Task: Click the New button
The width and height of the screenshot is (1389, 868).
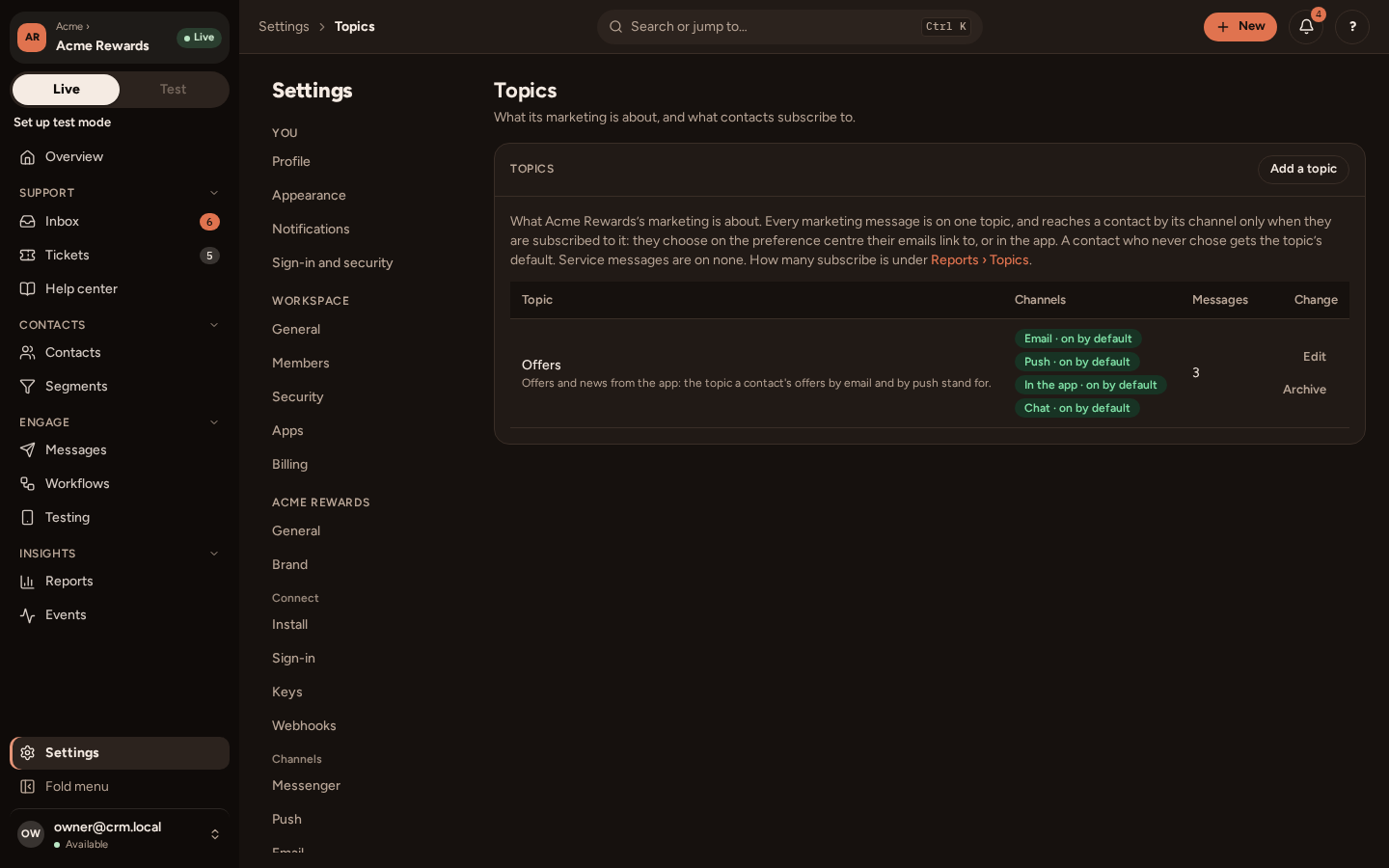Action: coord(1240,27)
